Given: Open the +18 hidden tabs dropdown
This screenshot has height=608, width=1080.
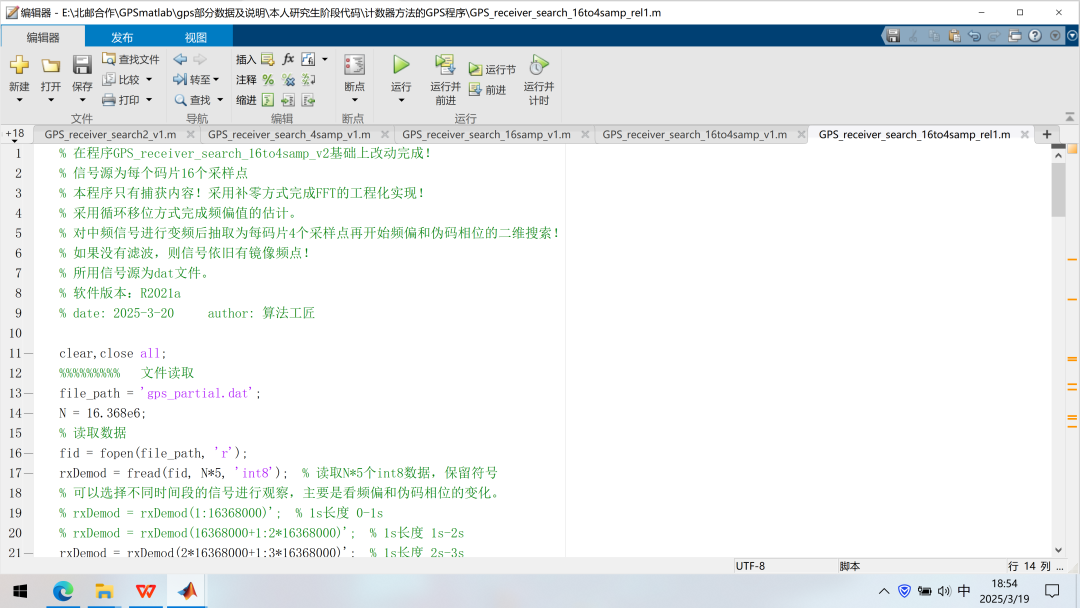Looking at the screenshot, I should click(14, 136).
